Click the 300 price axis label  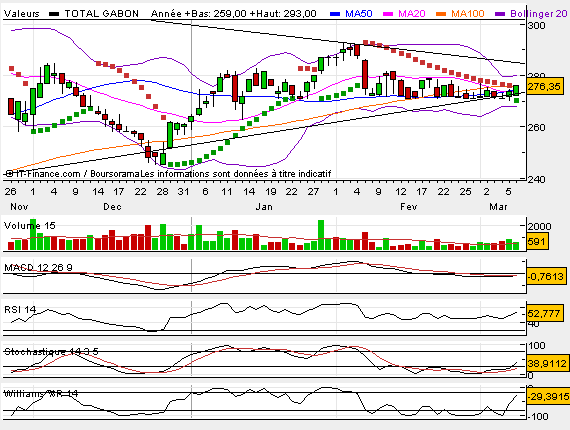[x=537, y=25]
